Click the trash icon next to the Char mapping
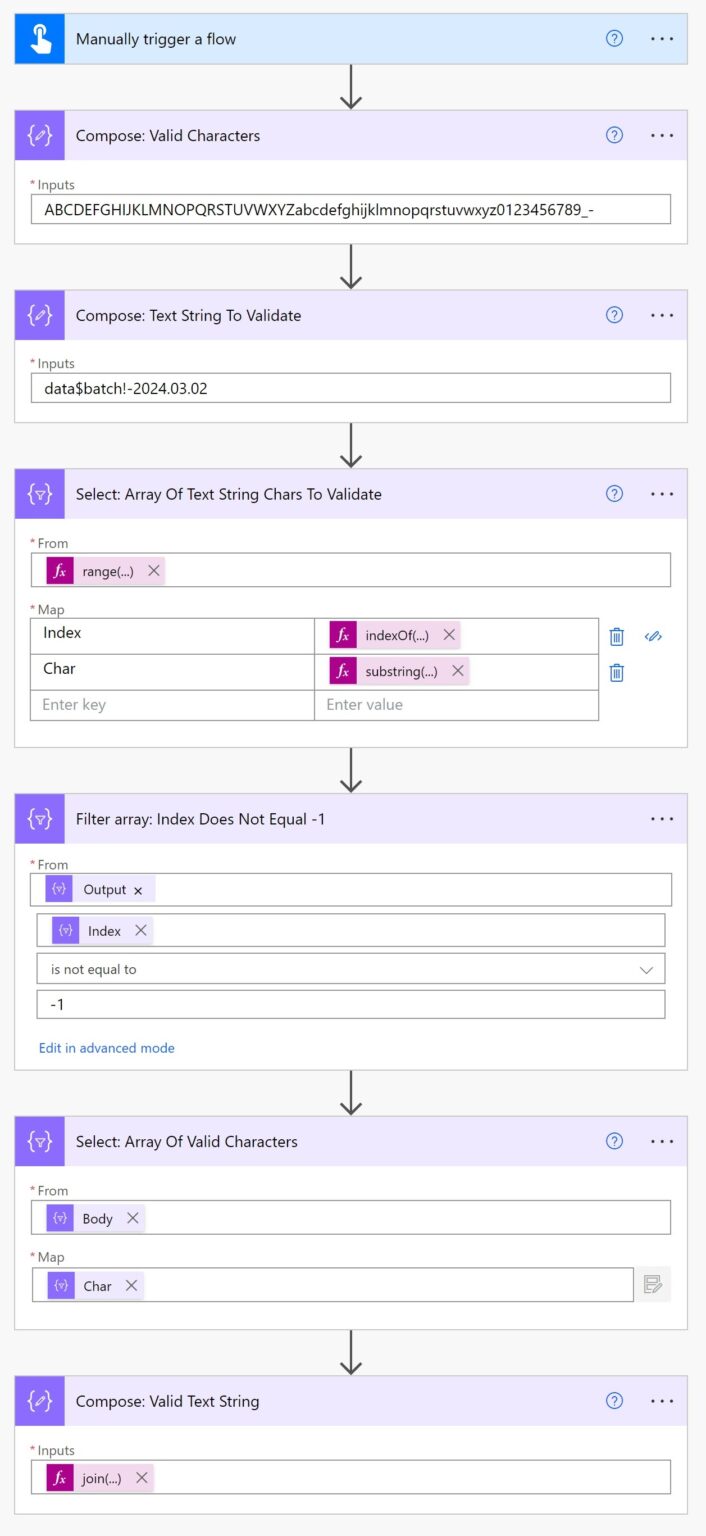Image resolution: width=706 pixels, height=1536 pixels. pyautogui.click(x=618, y=672)
